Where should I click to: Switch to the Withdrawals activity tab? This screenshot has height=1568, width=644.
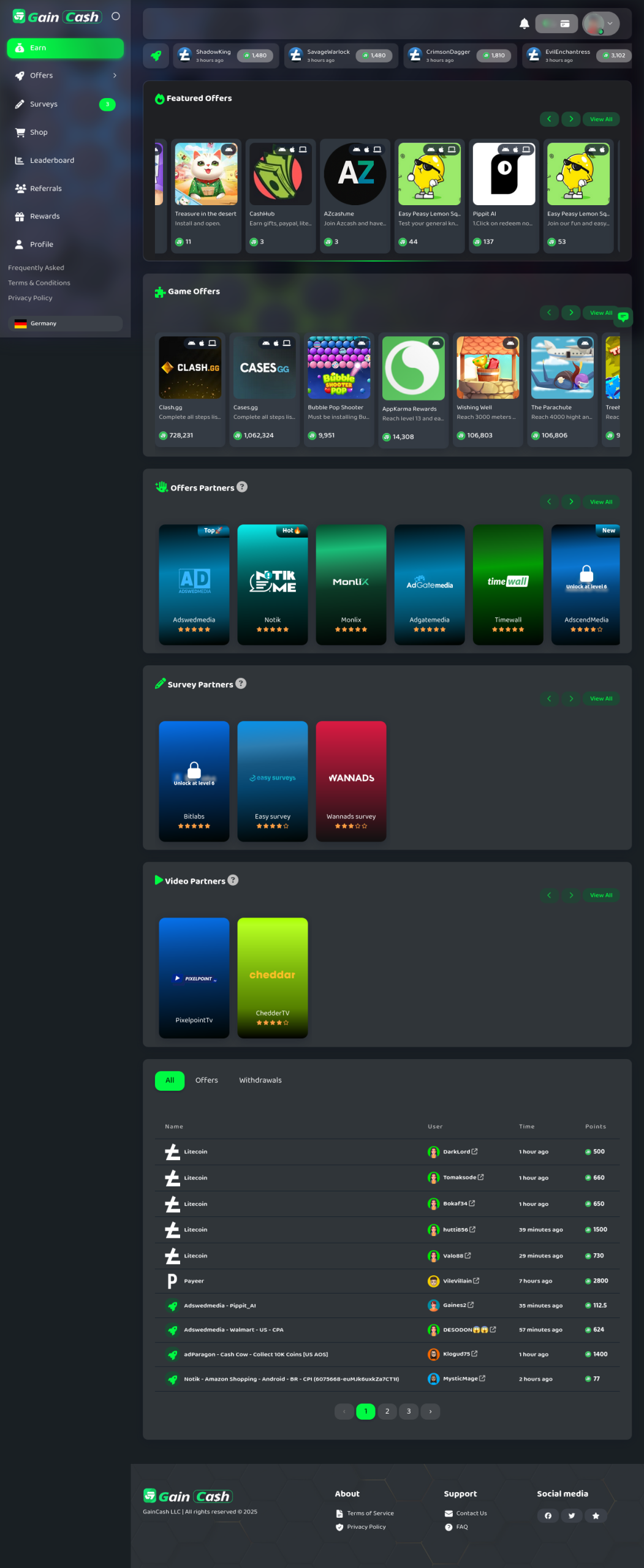coord(260,1080)
